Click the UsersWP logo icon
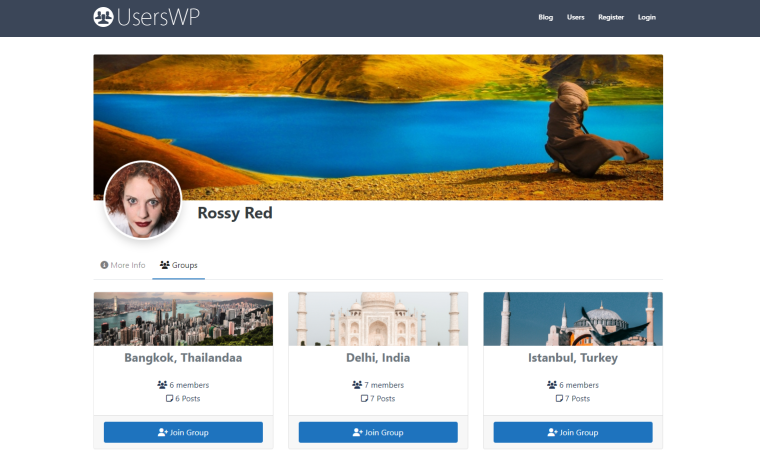760x457 pixels. point(103,17)
